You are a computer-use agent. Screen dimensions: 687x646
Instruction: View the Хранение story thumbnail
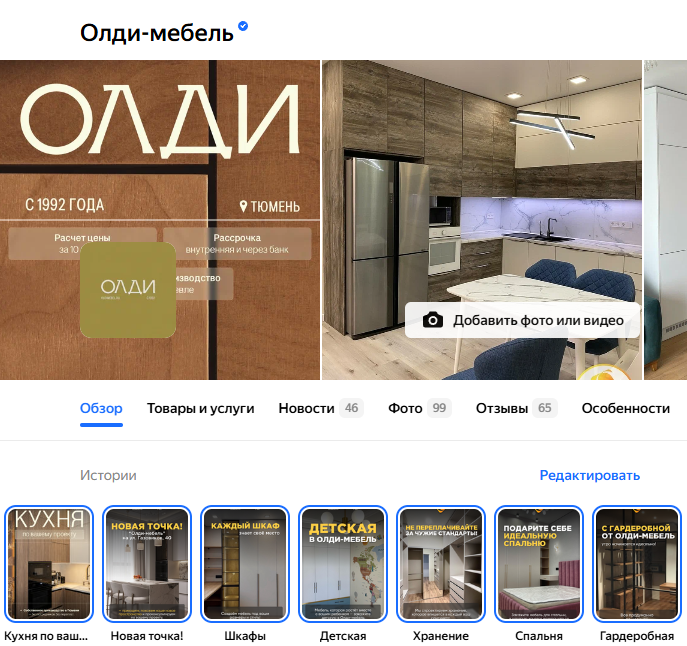tap(441, 564)
